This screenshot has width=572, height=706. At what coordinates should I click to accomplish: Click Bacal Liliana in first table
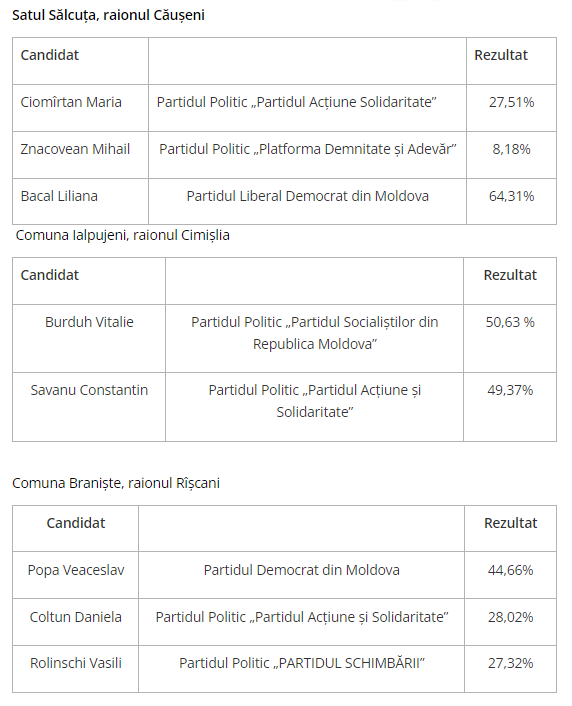point(59,196)
